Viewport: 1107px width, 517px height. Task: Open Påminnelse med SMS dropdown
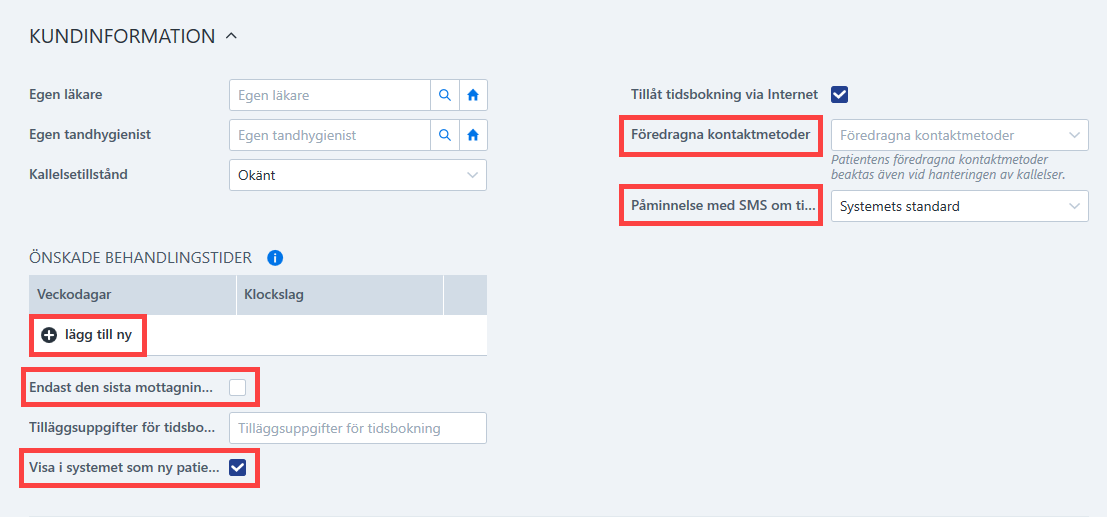pyautogui.click(x=959, y=206)
